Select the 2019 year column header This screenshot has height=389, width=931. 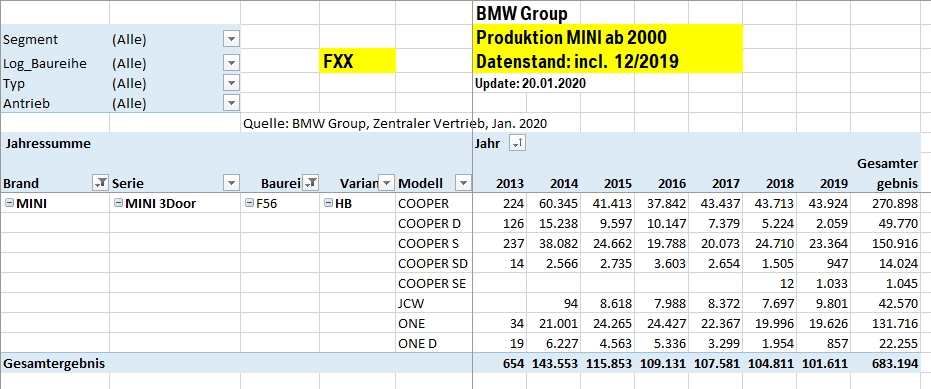pyautogui.click(x=818, y=183)
